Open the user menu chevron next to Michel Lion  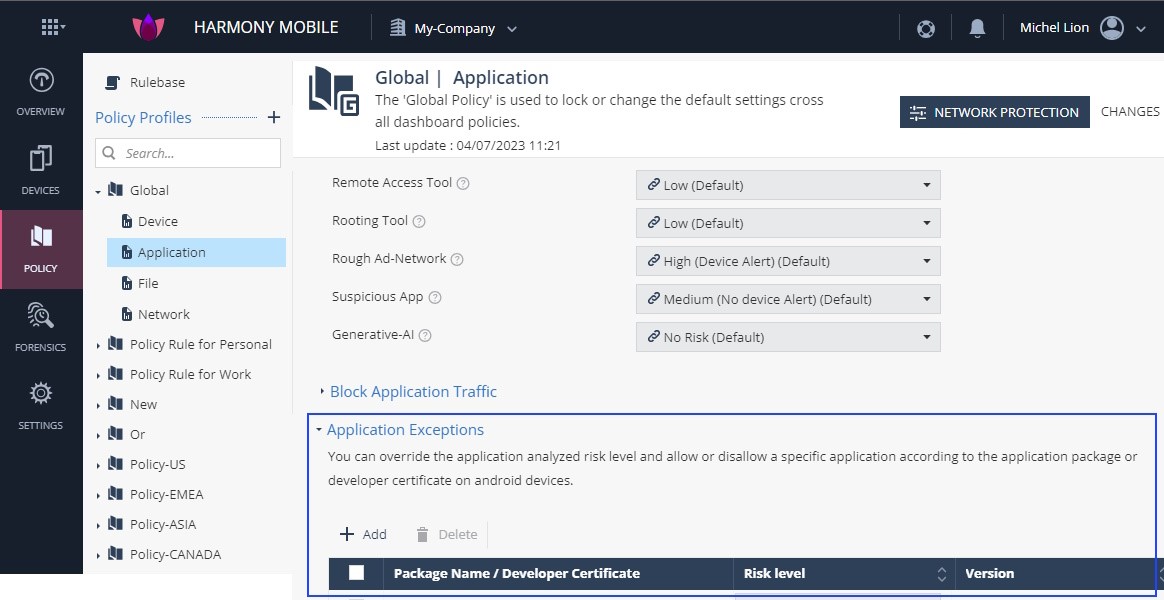coord(1141,29)
